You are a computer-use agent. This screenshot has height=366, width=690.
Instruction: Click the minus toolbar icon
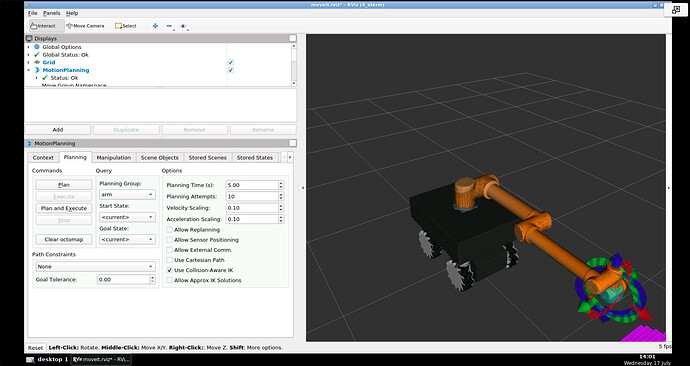(x=169, y=26)
